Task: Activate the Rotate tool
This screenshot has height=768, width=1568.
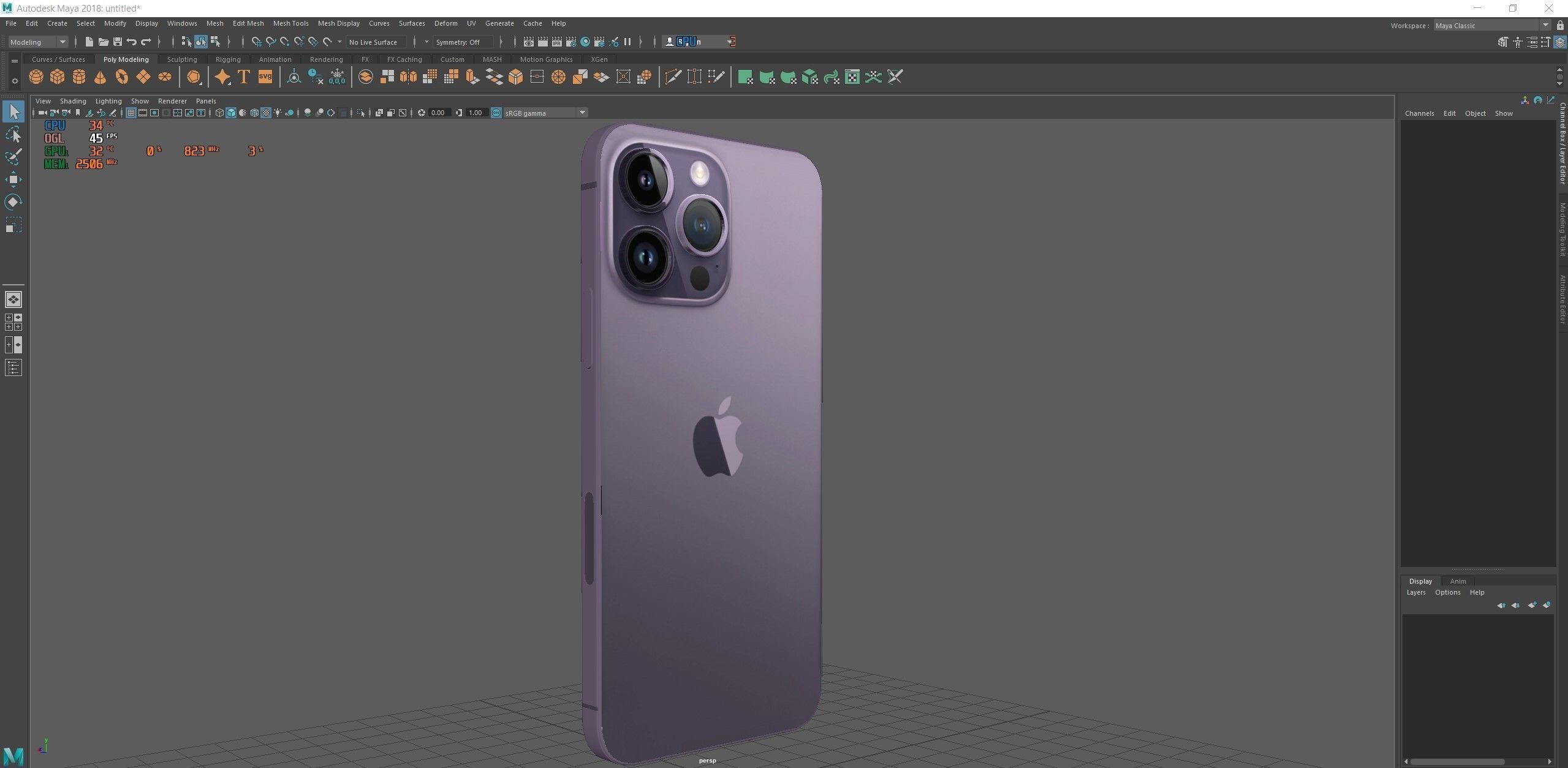Action: pos(13,201)
